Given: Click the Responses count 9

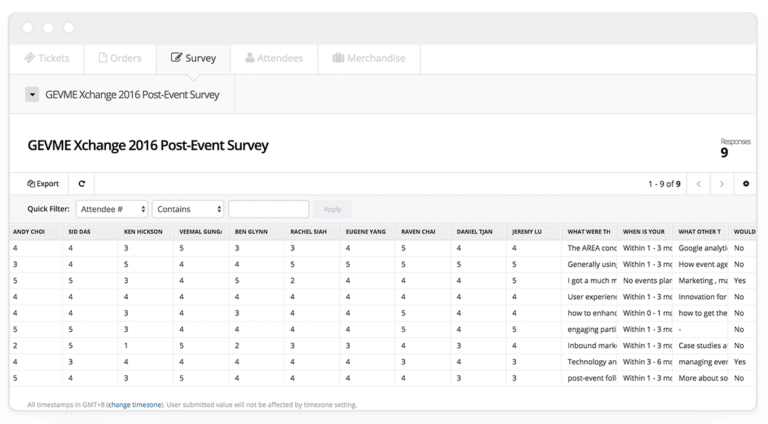Looking at the screenshot, I should [x=724, y=153].
